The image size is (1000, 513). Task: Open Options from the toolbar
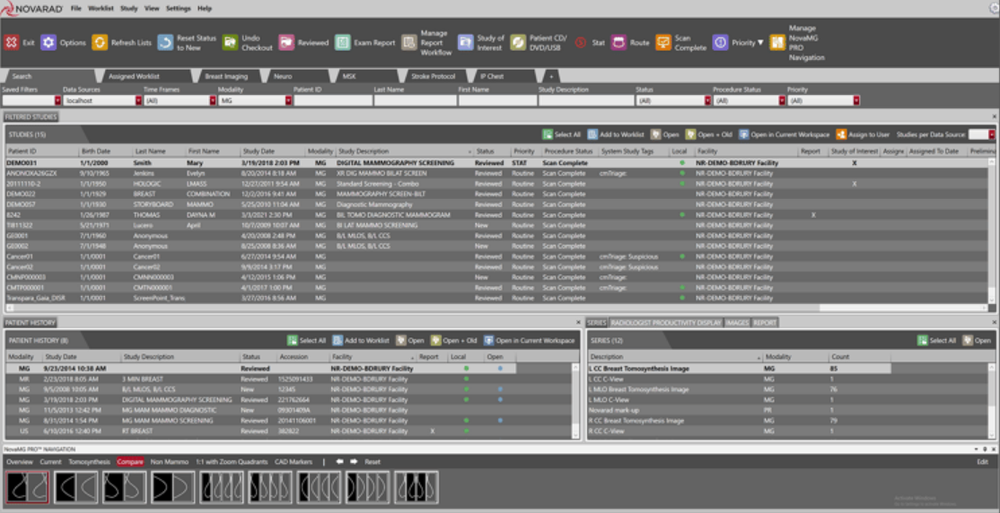pos(48,43)
